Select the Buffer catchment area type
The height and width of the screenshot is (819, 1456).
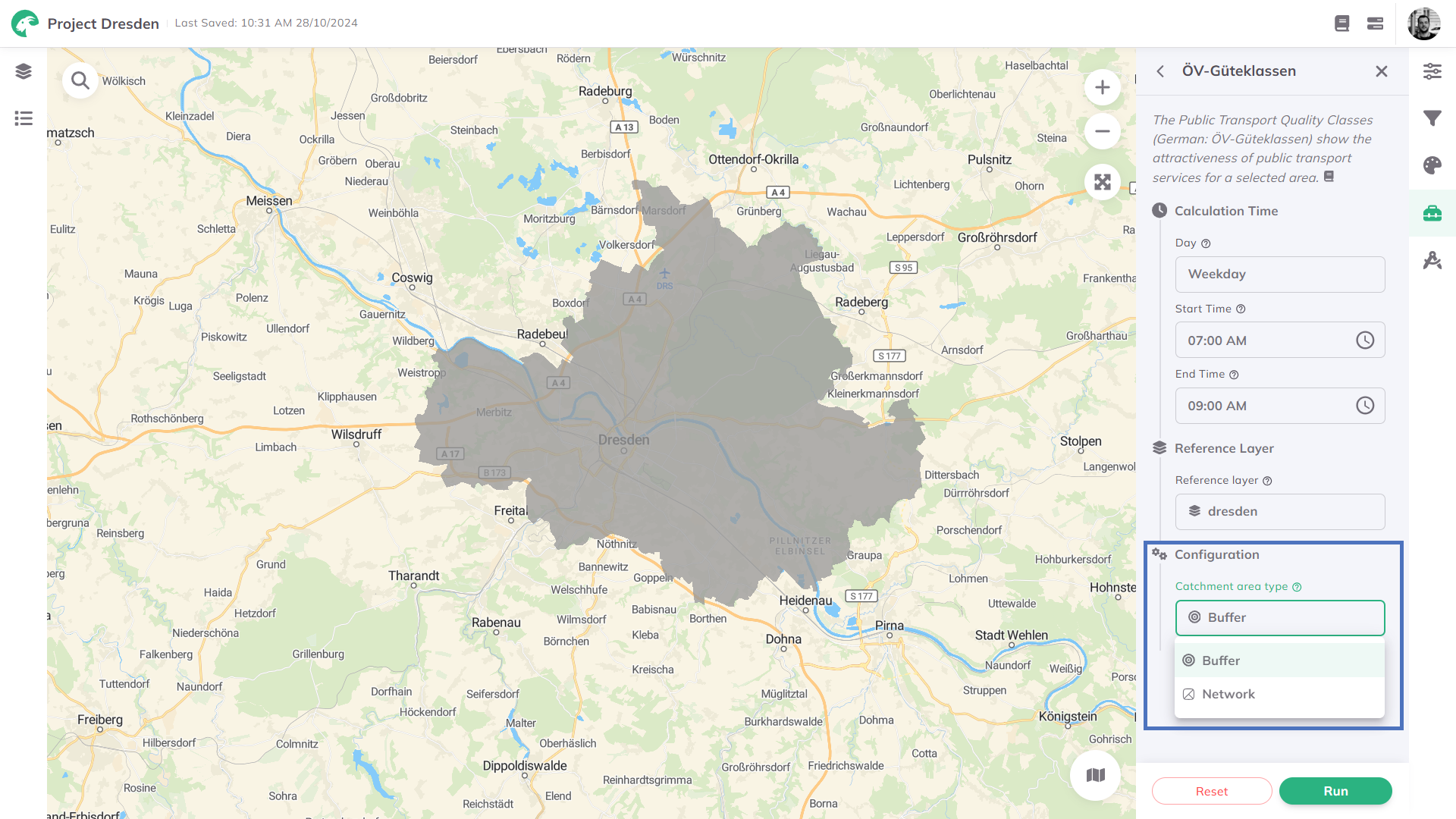coord(1279,660)
